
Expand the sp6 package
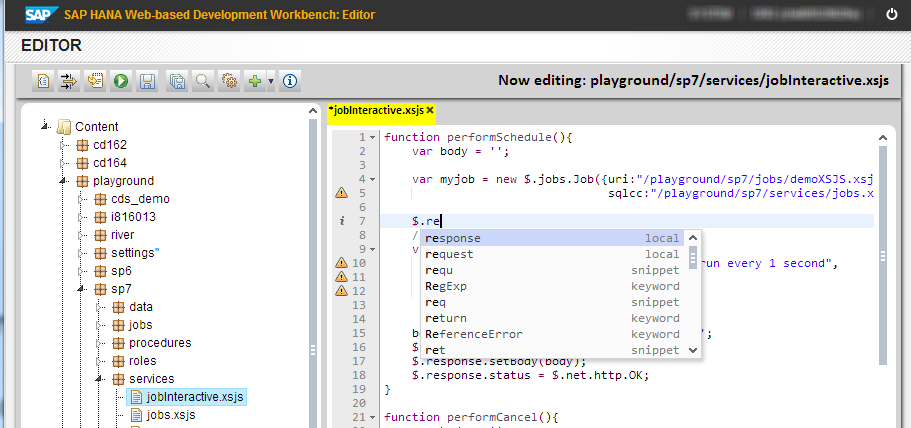(82, 271)
